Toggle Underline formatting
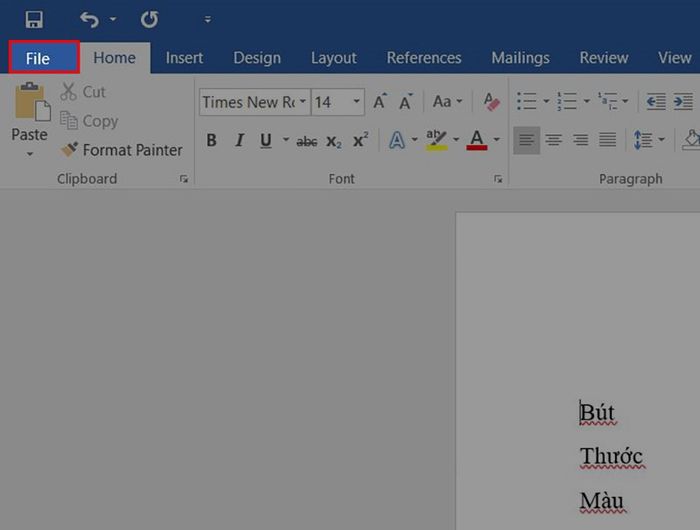The height and width of the screenshot is (530, 700). point(266,140)
